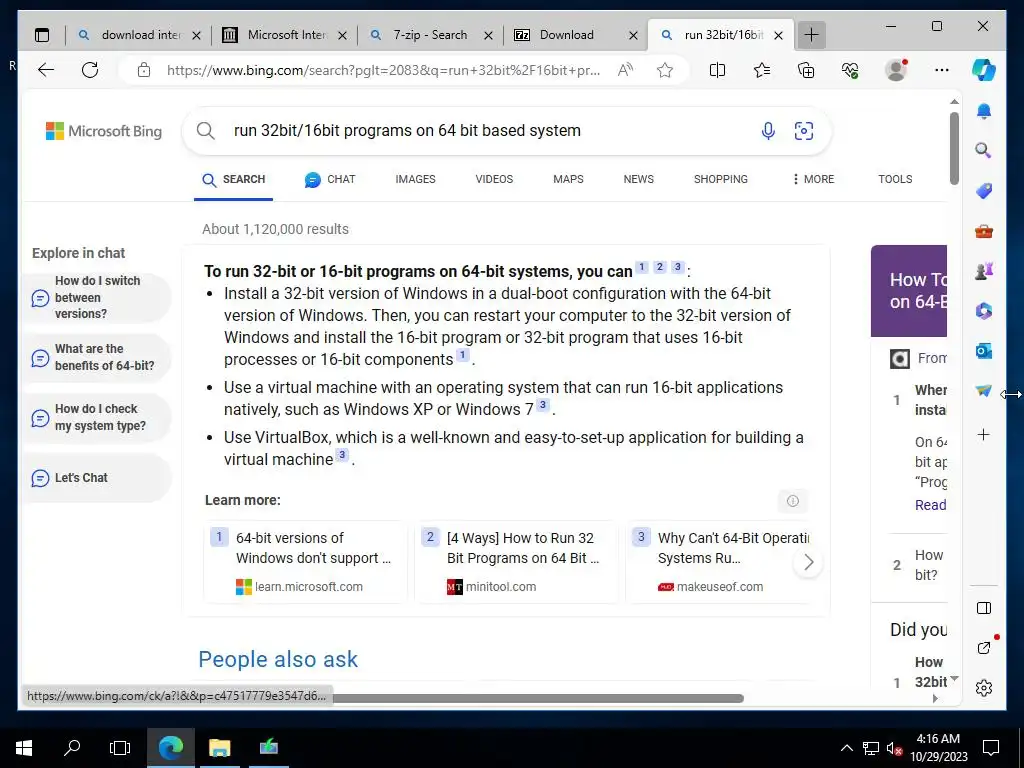View site information lock icon

(144, 70)
